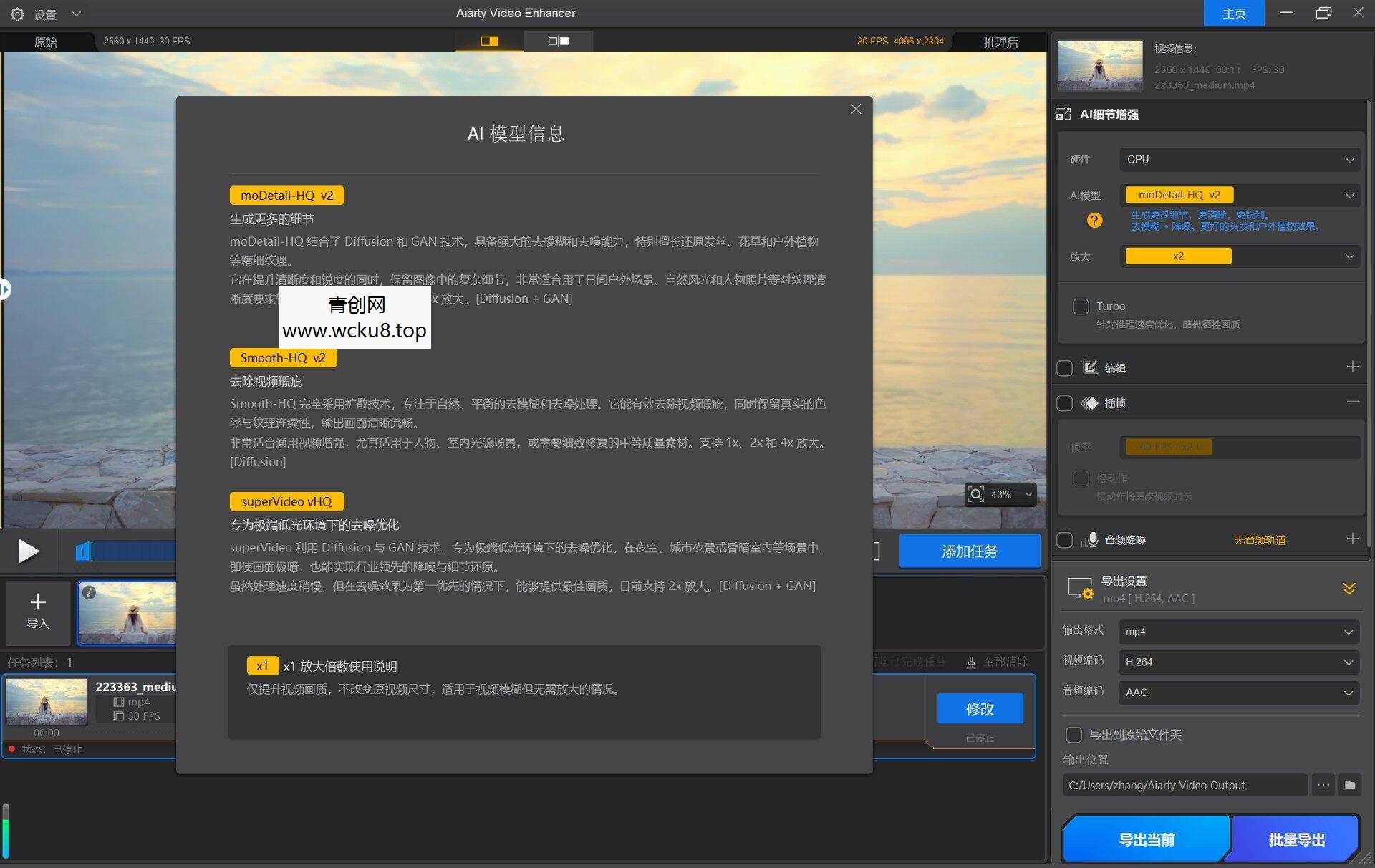Open the settings gear at top left
This screenshot has width=1375, height=868.
coord(16,13)
